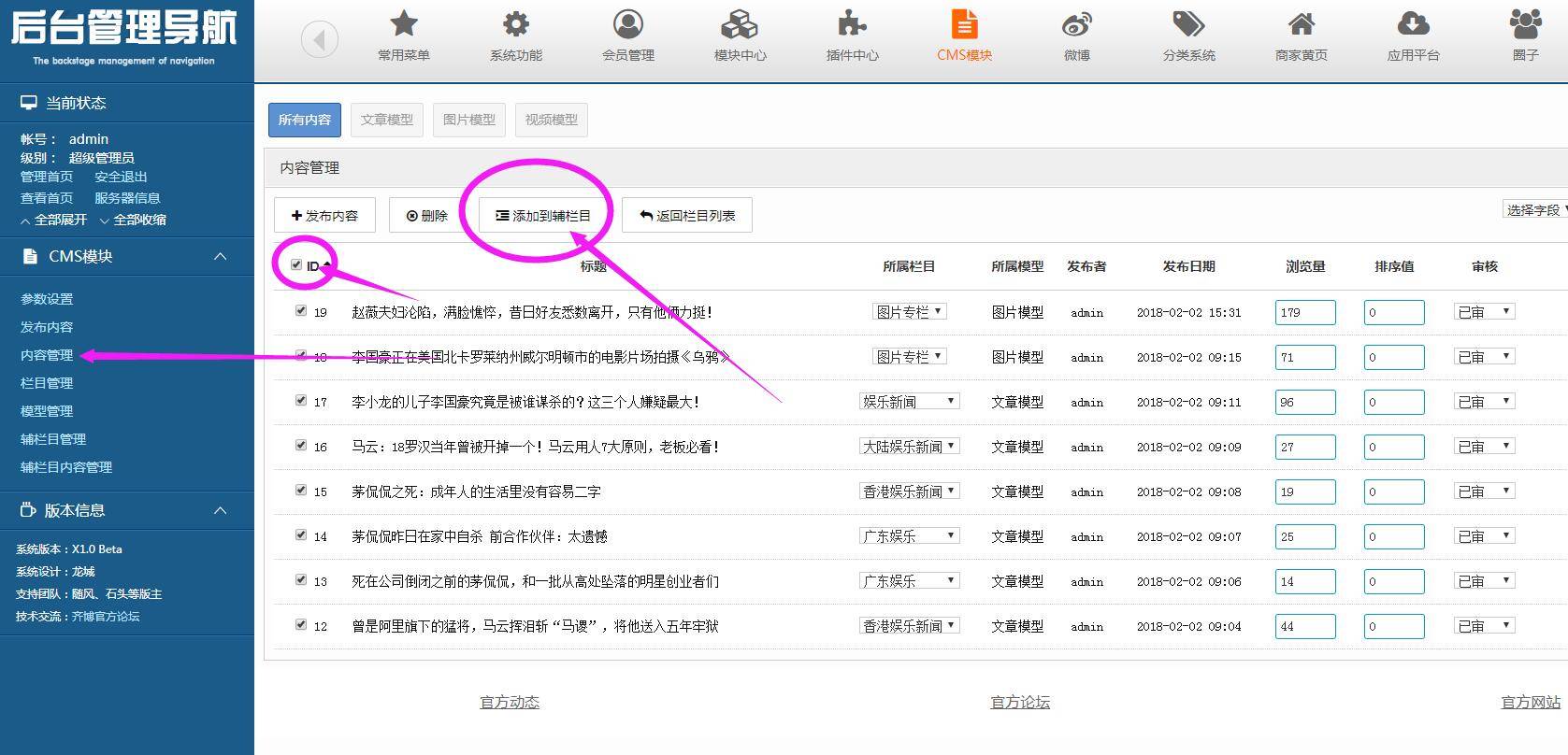Viewport: 1568px width, 755px height.
Task: Uncheck the checkbox for row ID 14
Action: [x=301, y=534]
